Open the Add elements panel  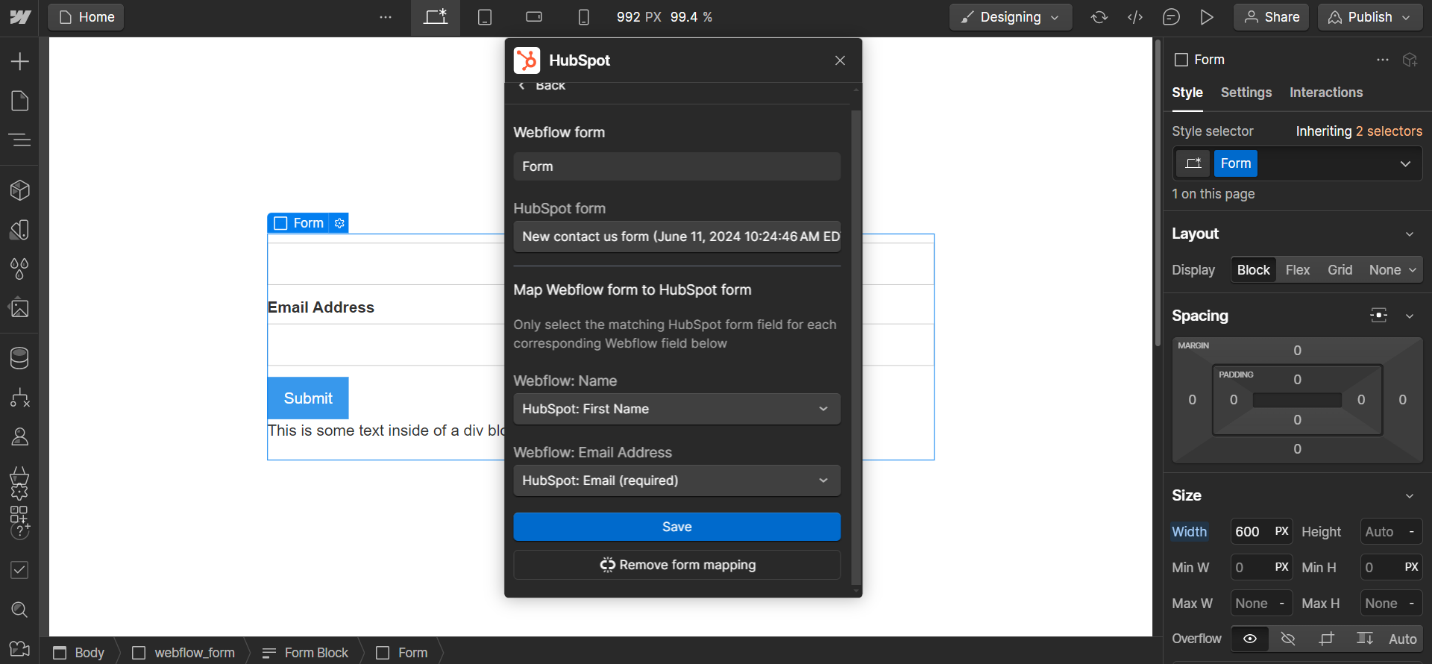19,62
